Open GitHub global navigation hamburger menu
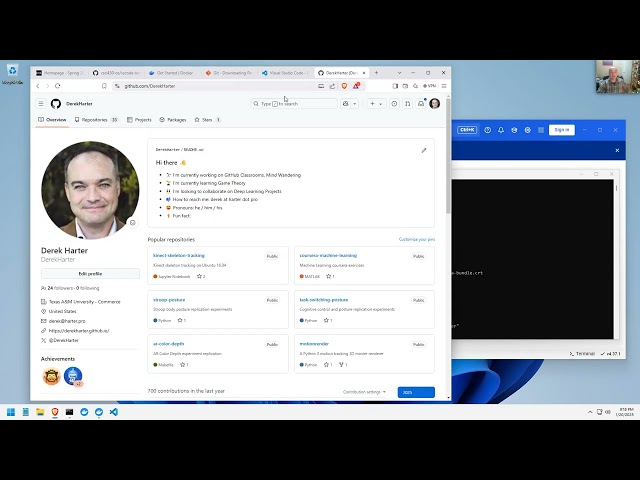 41,104
